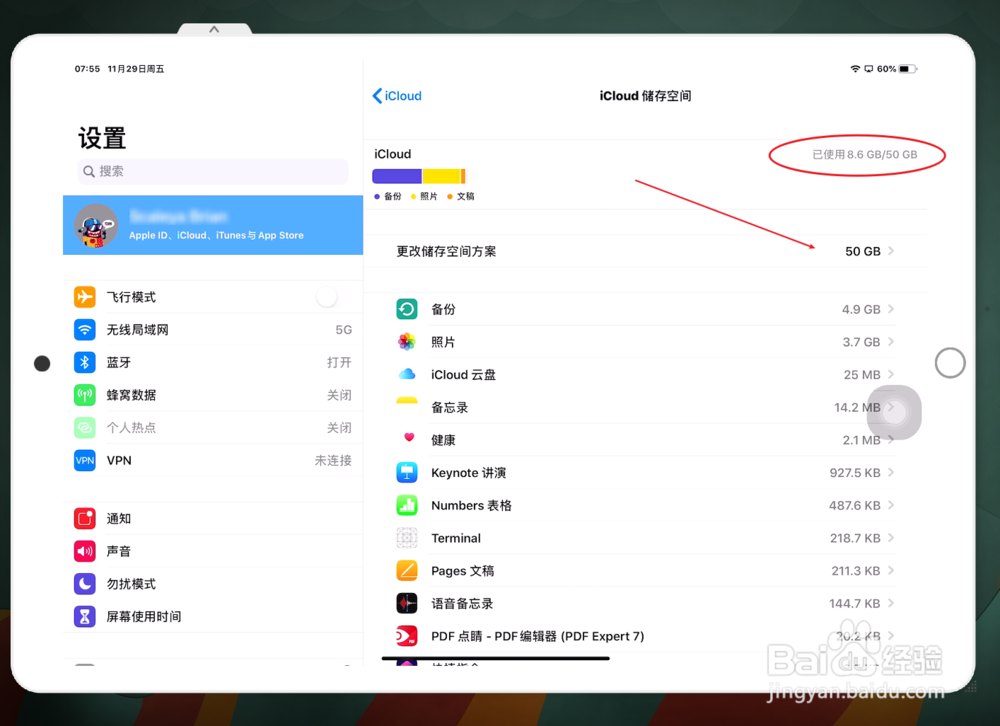The image size is (1000, 726).
Task: Tap the Voice Memos (语音备忘录) icon
Action: pos(407,603)
